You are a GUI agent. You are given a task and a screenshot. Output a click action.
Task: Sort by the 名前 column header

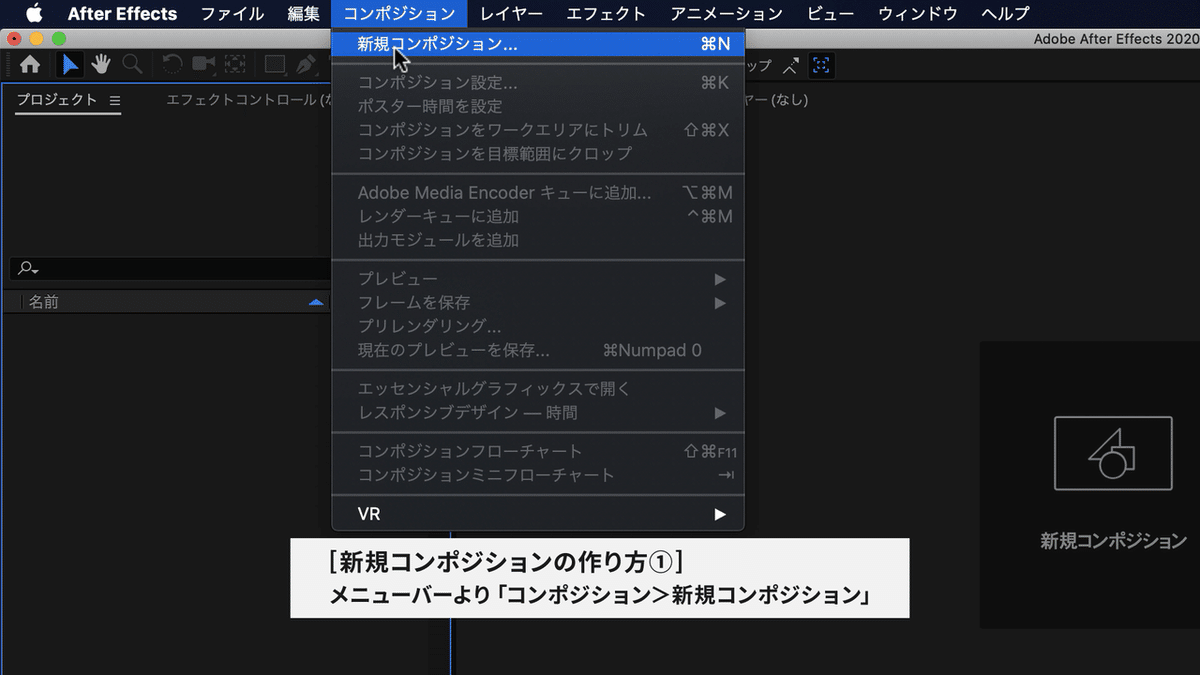43,302
